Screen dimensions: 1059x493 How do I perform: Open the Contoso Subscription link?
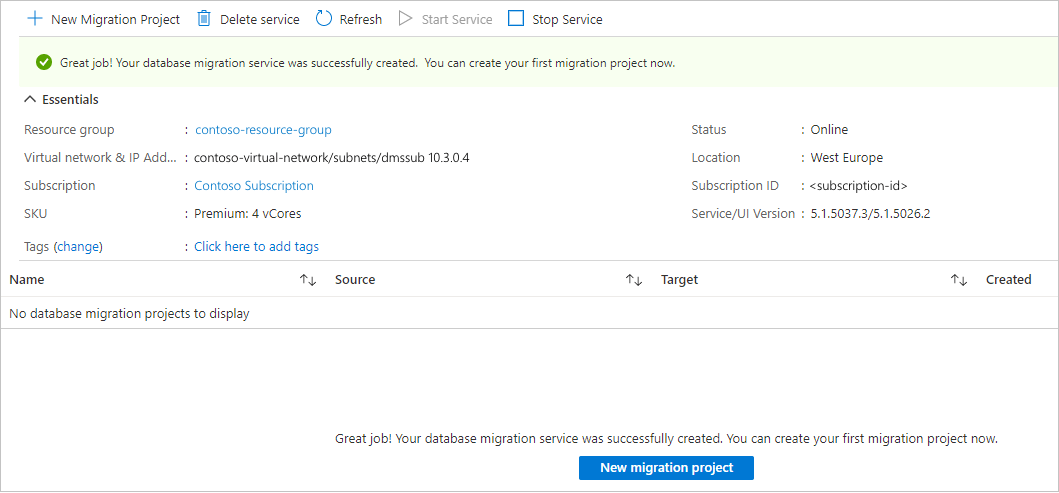254,186
